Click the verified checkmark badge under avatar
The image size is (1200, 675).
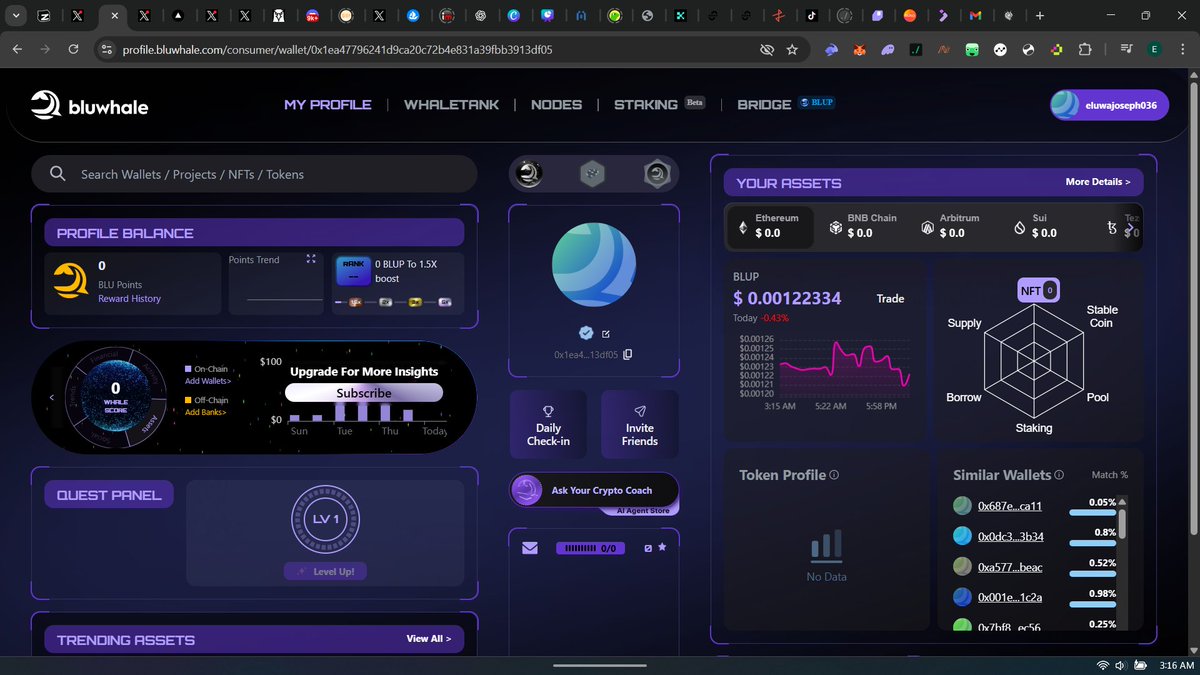pyautogui.click(x=587, y=333)
